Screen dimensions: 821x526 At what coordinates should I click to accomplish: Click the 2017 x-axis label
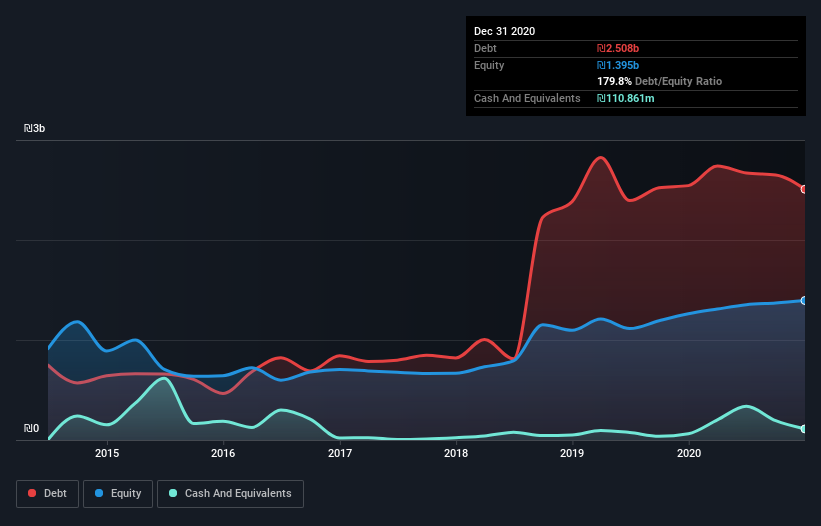[340, 453]
